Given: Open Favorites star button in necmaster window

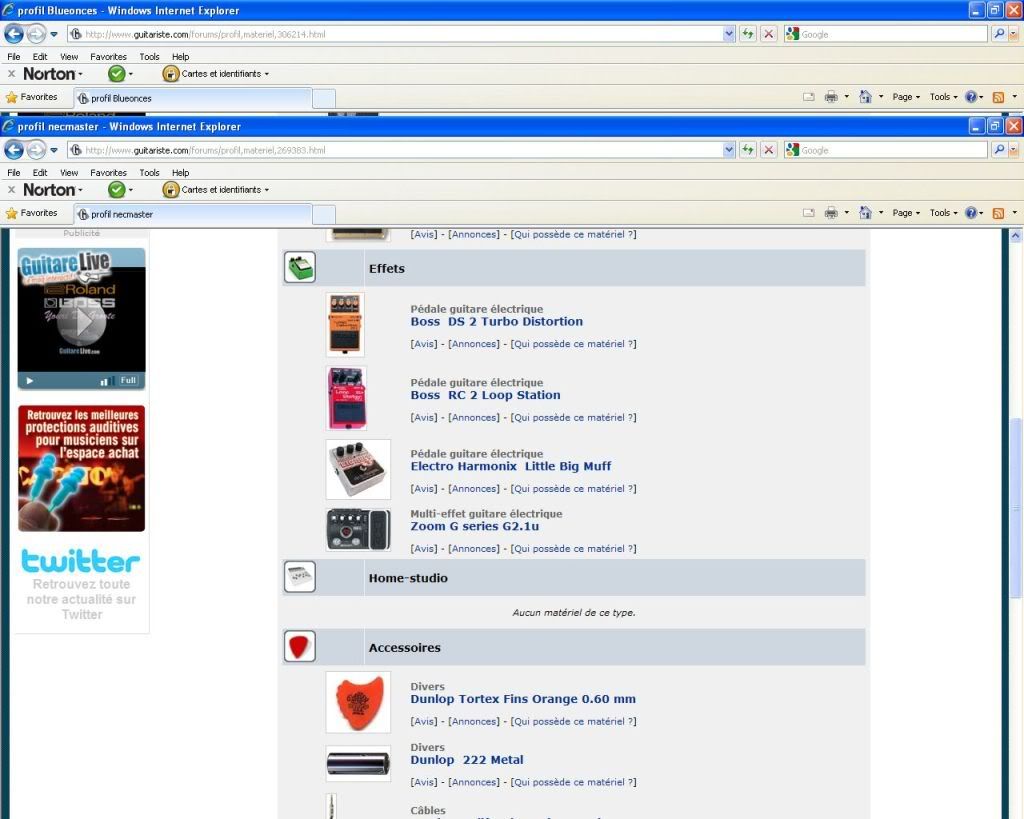Looking at the screenshot, I should 32,213.
